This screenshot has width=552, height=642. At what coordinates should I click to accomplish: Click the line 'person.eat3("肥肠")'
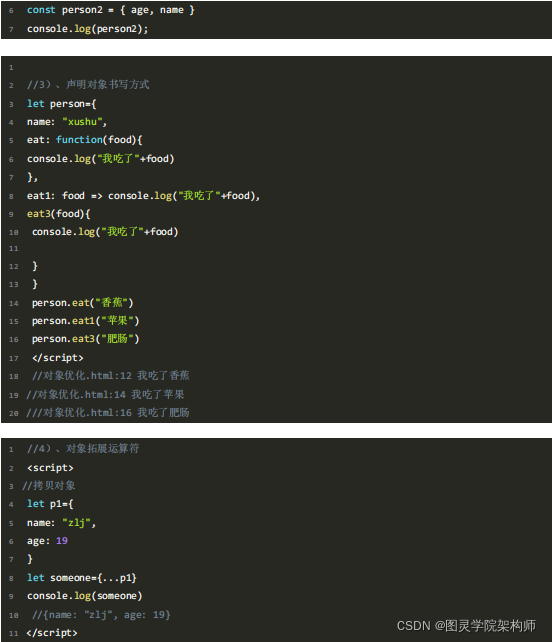click(85, 339)
